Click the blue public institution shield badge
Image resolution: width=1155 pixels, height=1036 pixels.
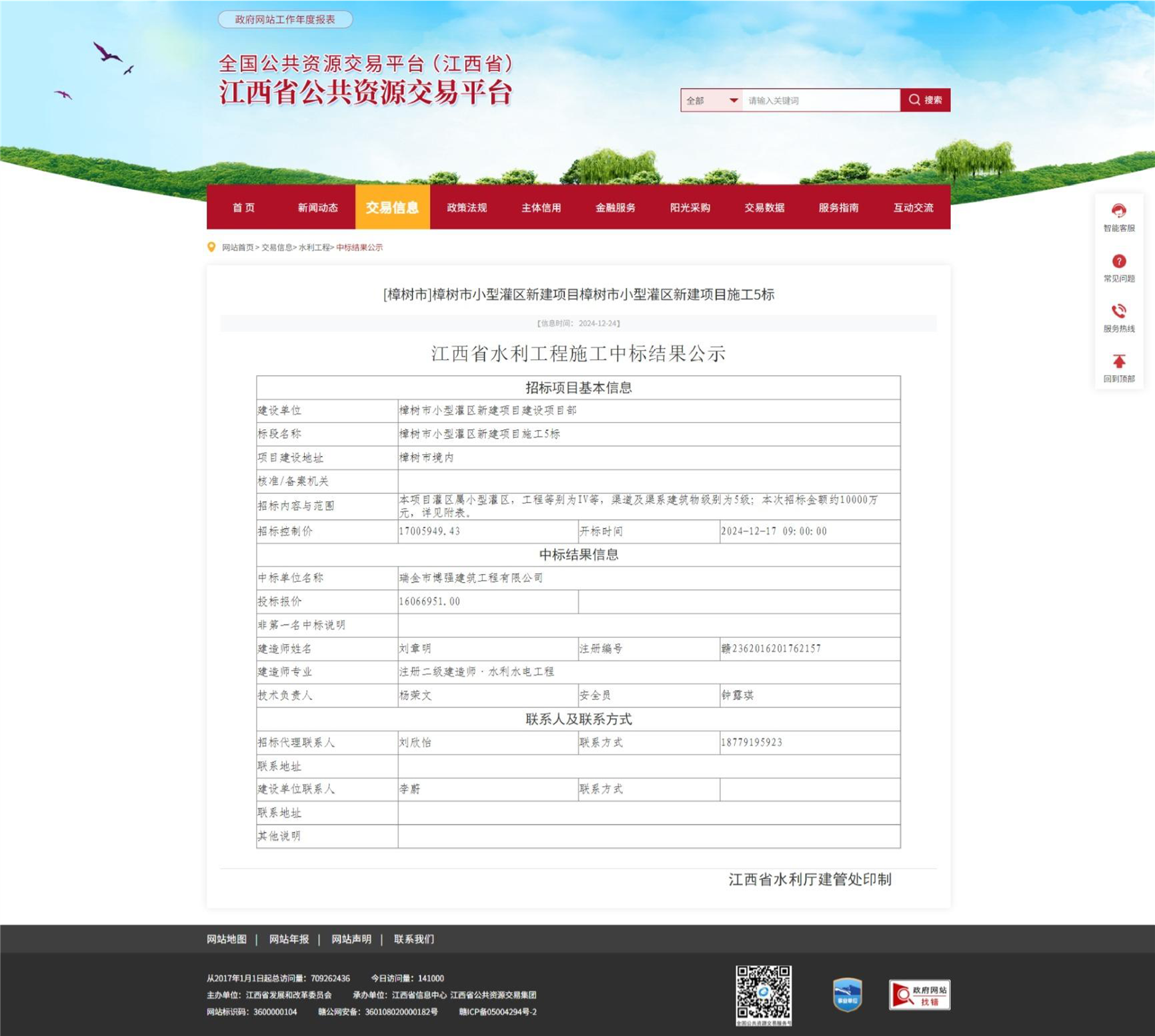click(x=847, y=995)
